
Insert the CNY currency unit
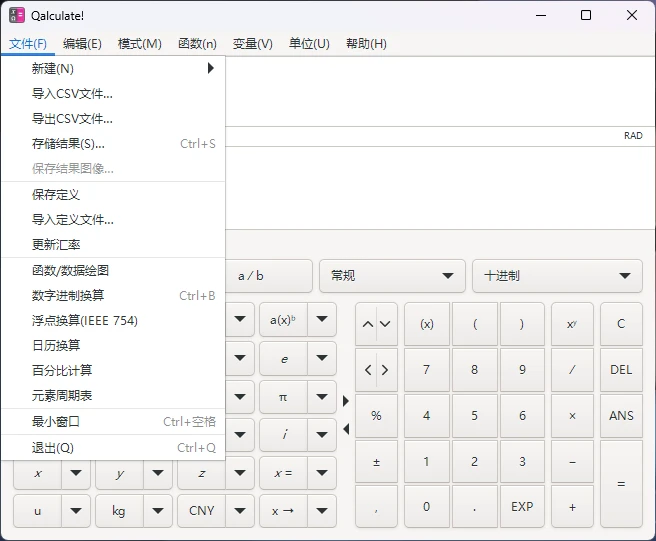pos(202,511)
